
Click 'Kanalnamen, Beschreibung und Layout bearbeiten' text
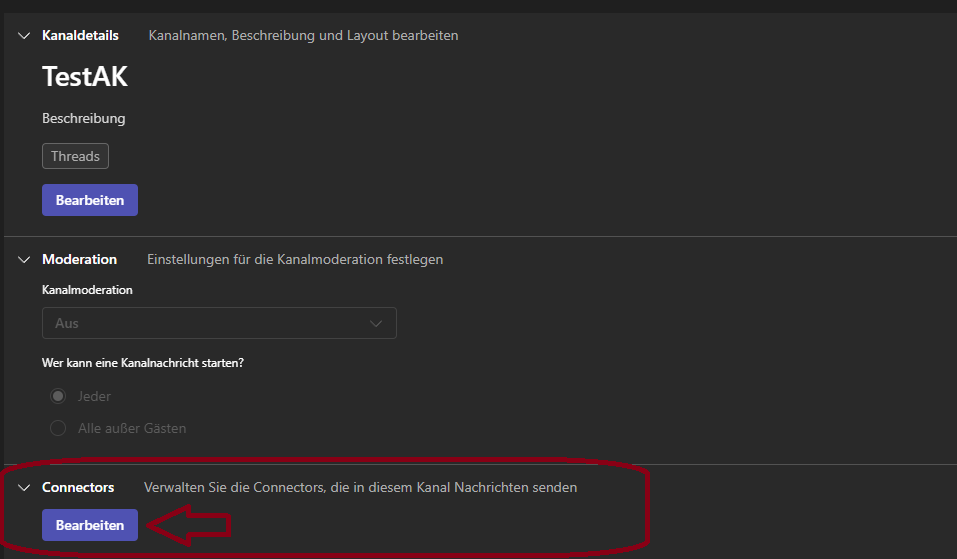[303, 35]
